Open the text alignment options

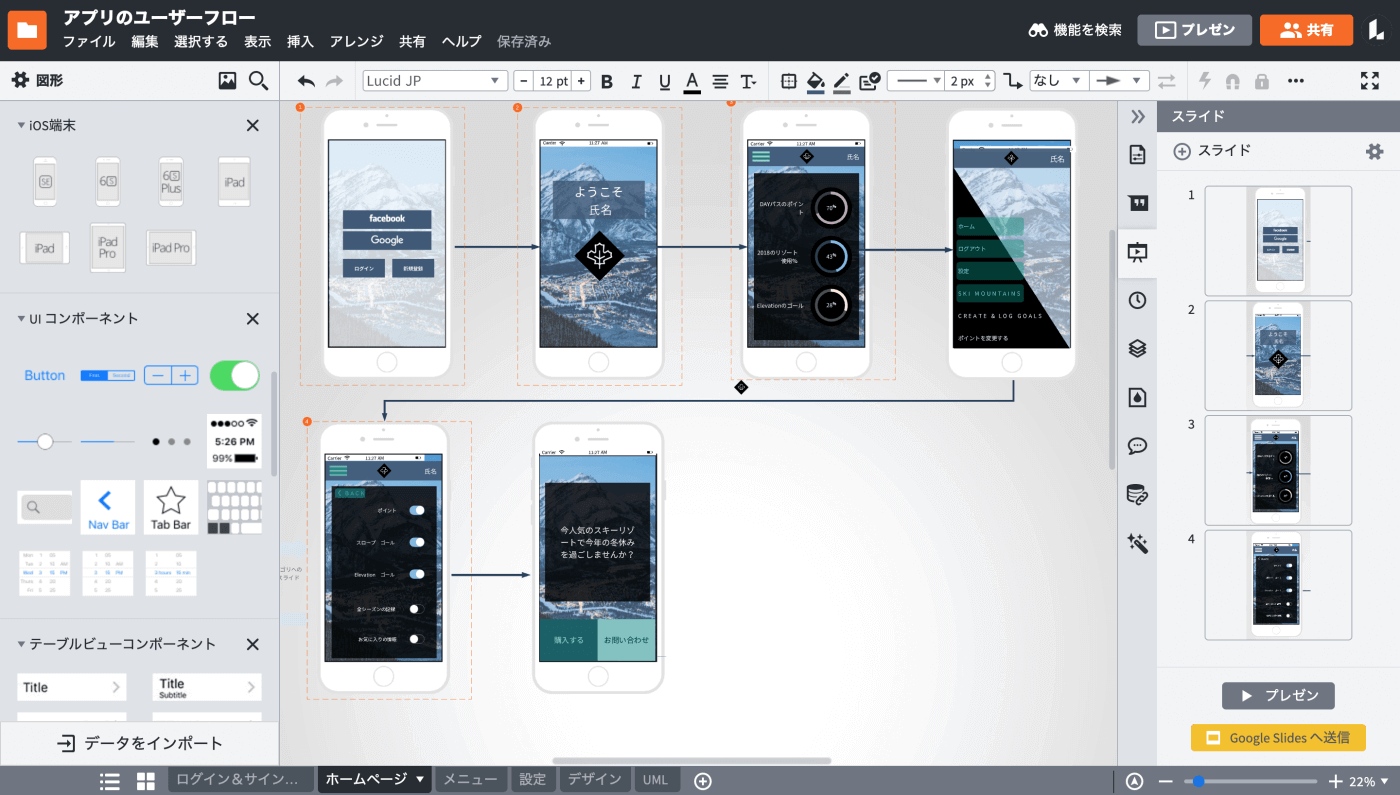(720, 81)
